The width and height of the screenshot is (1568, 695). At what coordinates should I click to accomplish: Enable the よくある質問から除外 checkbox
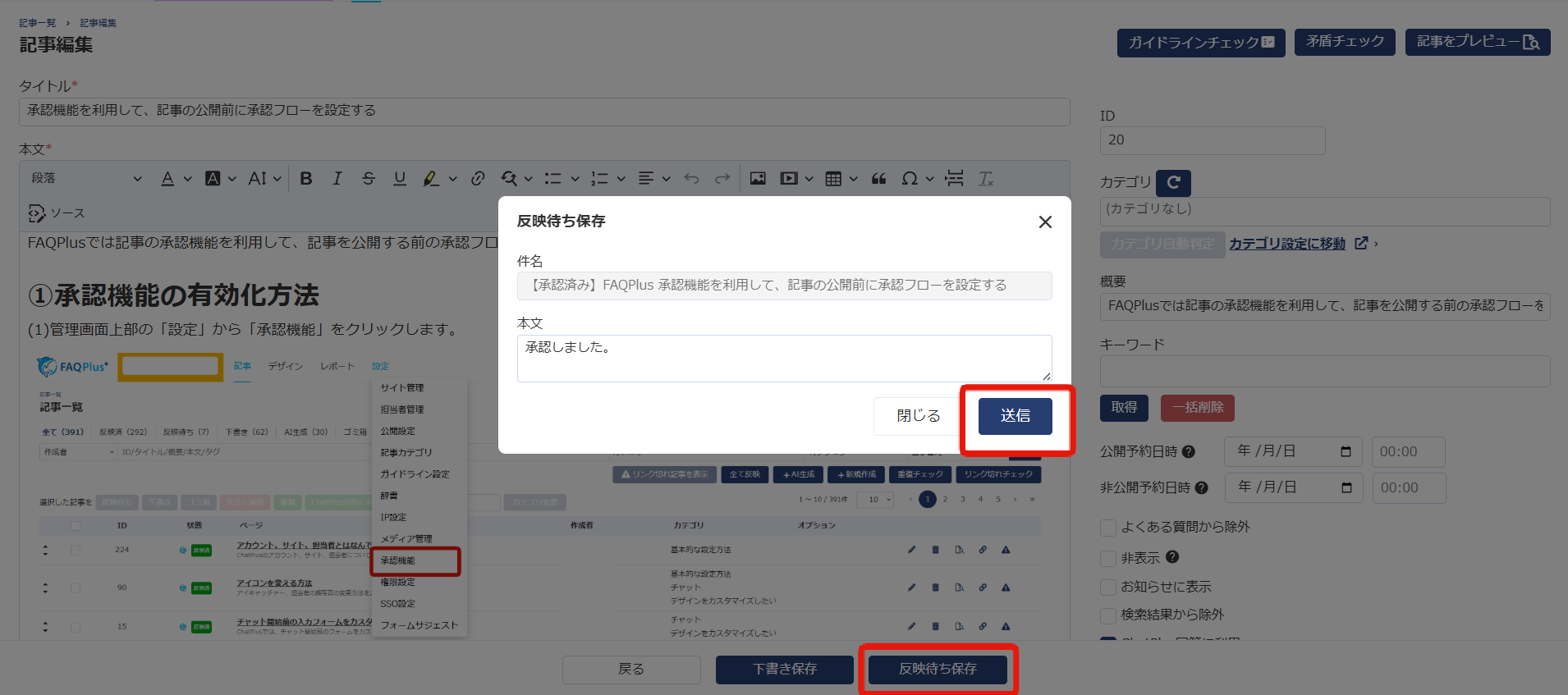(x=1108, y=528)
